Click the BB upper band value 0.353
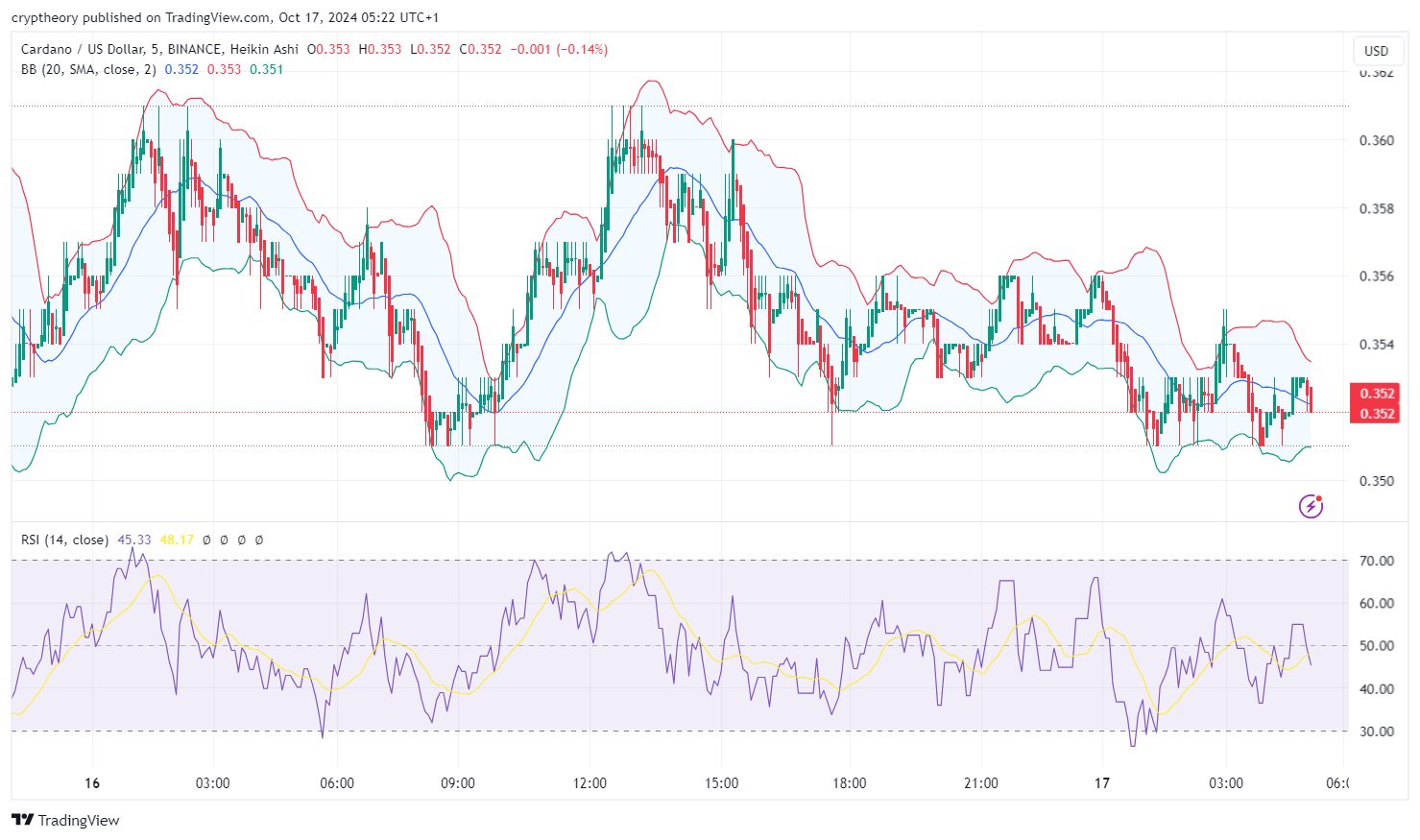The width and height of the screenshot is (1420, 840). 225,69
